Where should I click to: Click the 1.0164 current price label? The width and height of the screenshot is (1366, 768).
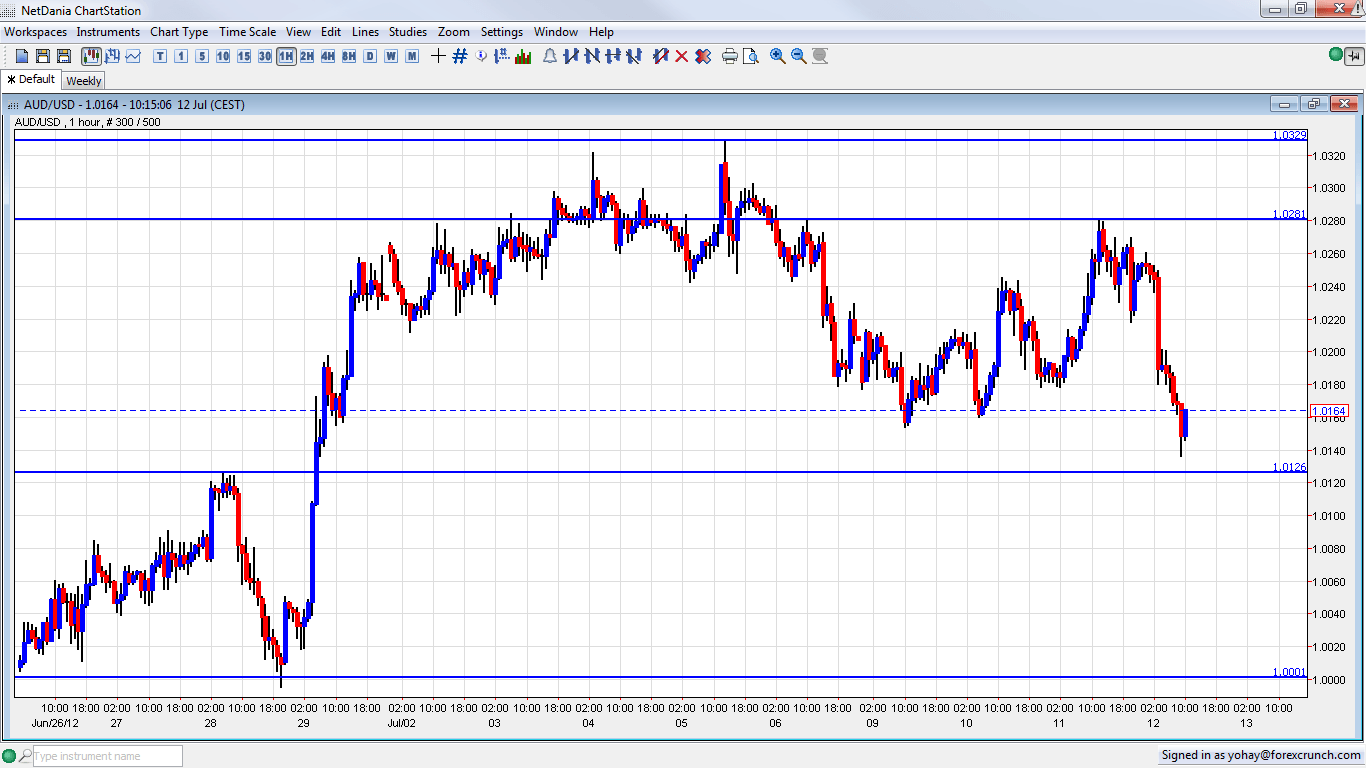pos(1329,411)
